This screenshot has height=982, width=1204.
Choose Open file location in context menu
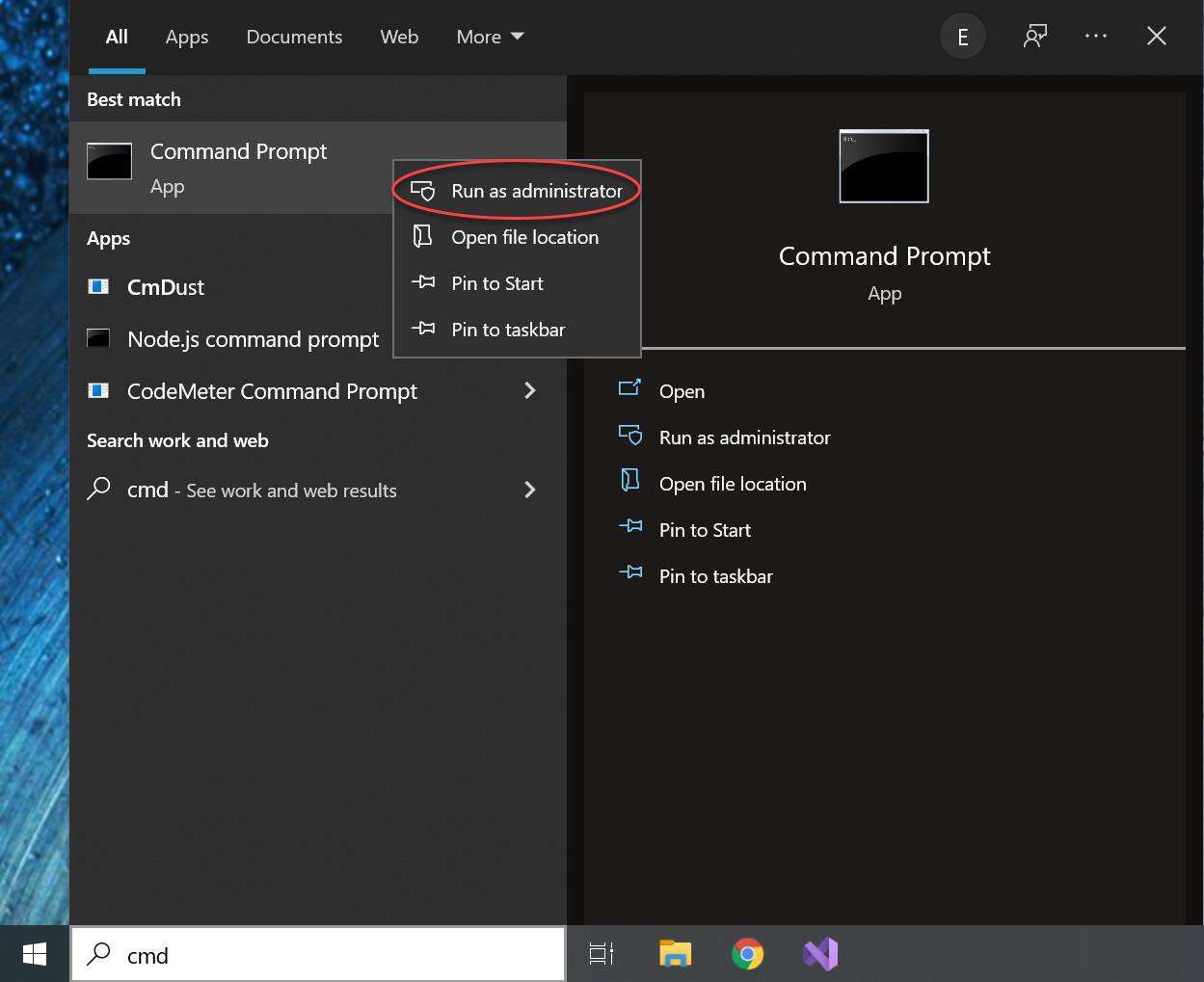(x=518, y=237)
